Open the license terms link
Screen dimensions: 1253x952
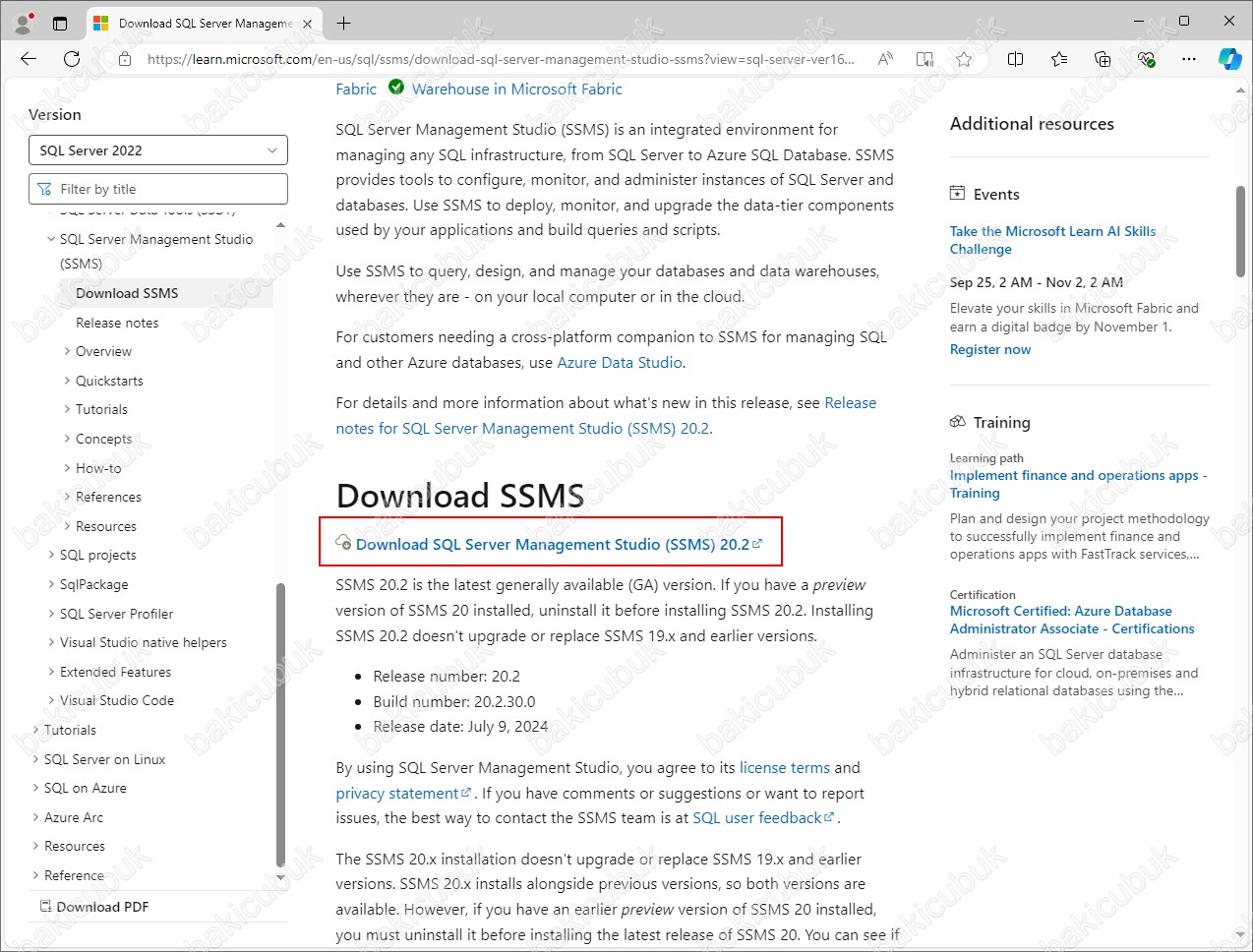point(785,767)
